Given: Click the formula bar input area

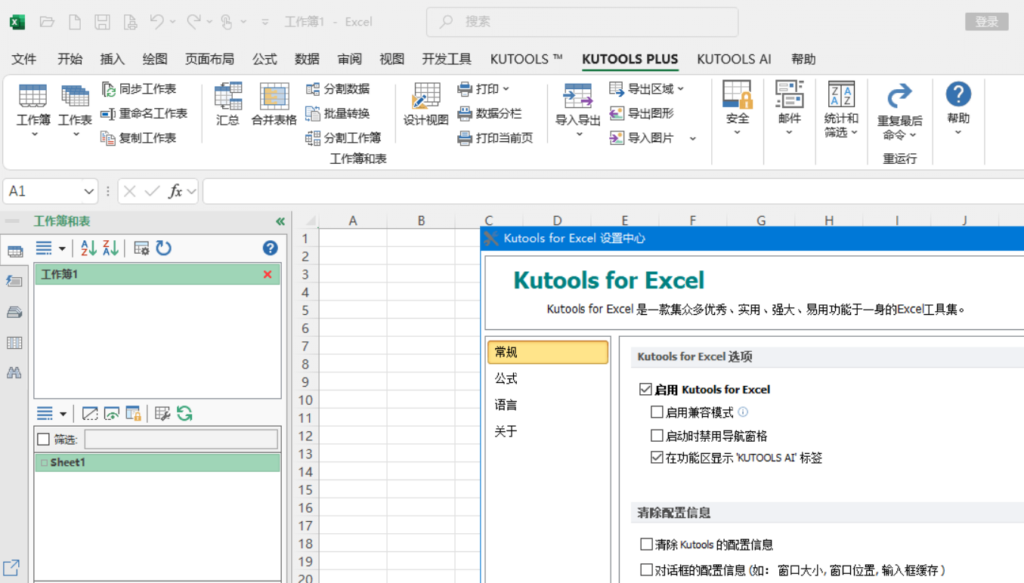Looking at the screenshot, I should (613, 191).
